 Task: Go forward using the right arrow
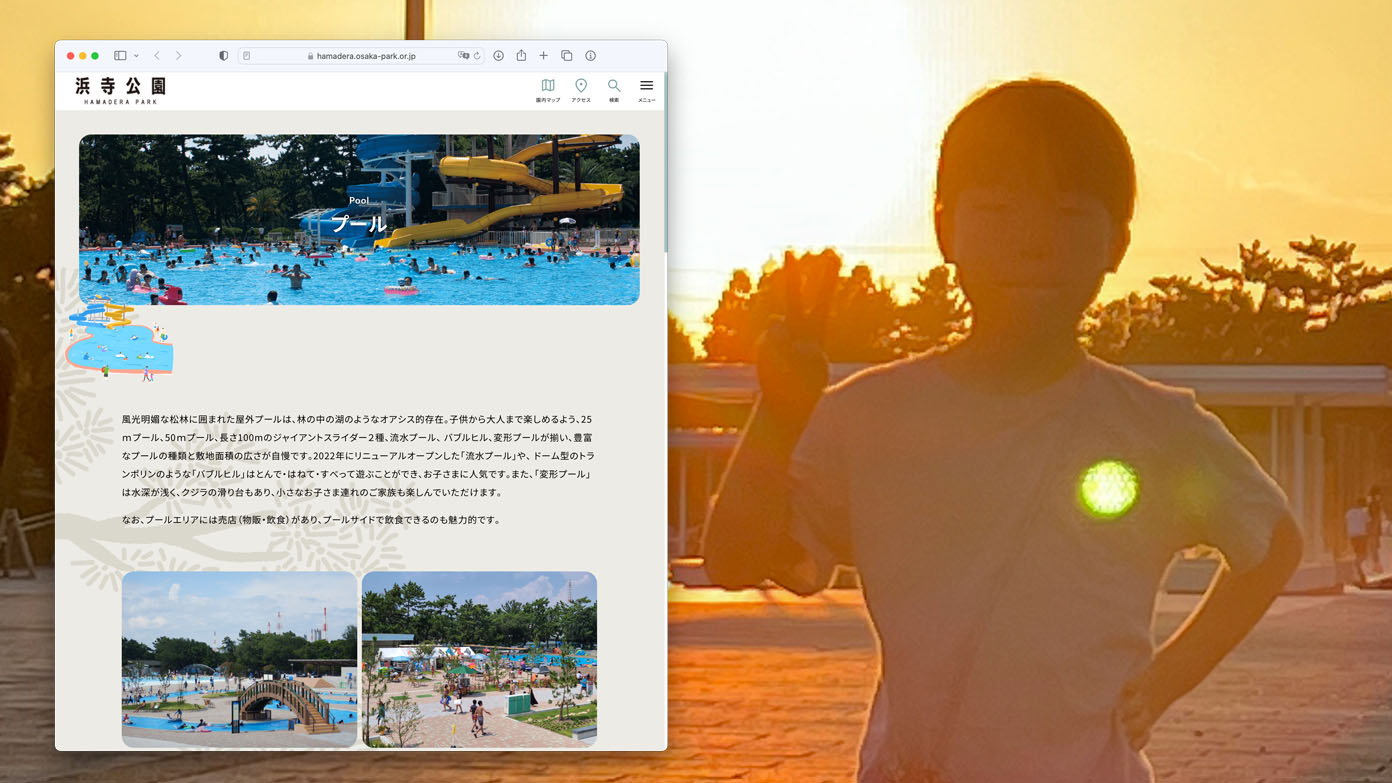coord(178,56)
